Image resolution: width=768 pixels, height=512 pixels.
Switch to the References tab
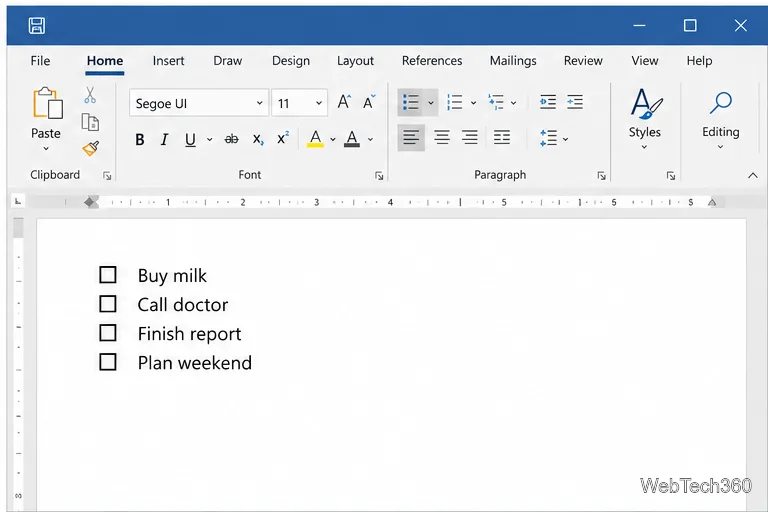click(432, 61)
